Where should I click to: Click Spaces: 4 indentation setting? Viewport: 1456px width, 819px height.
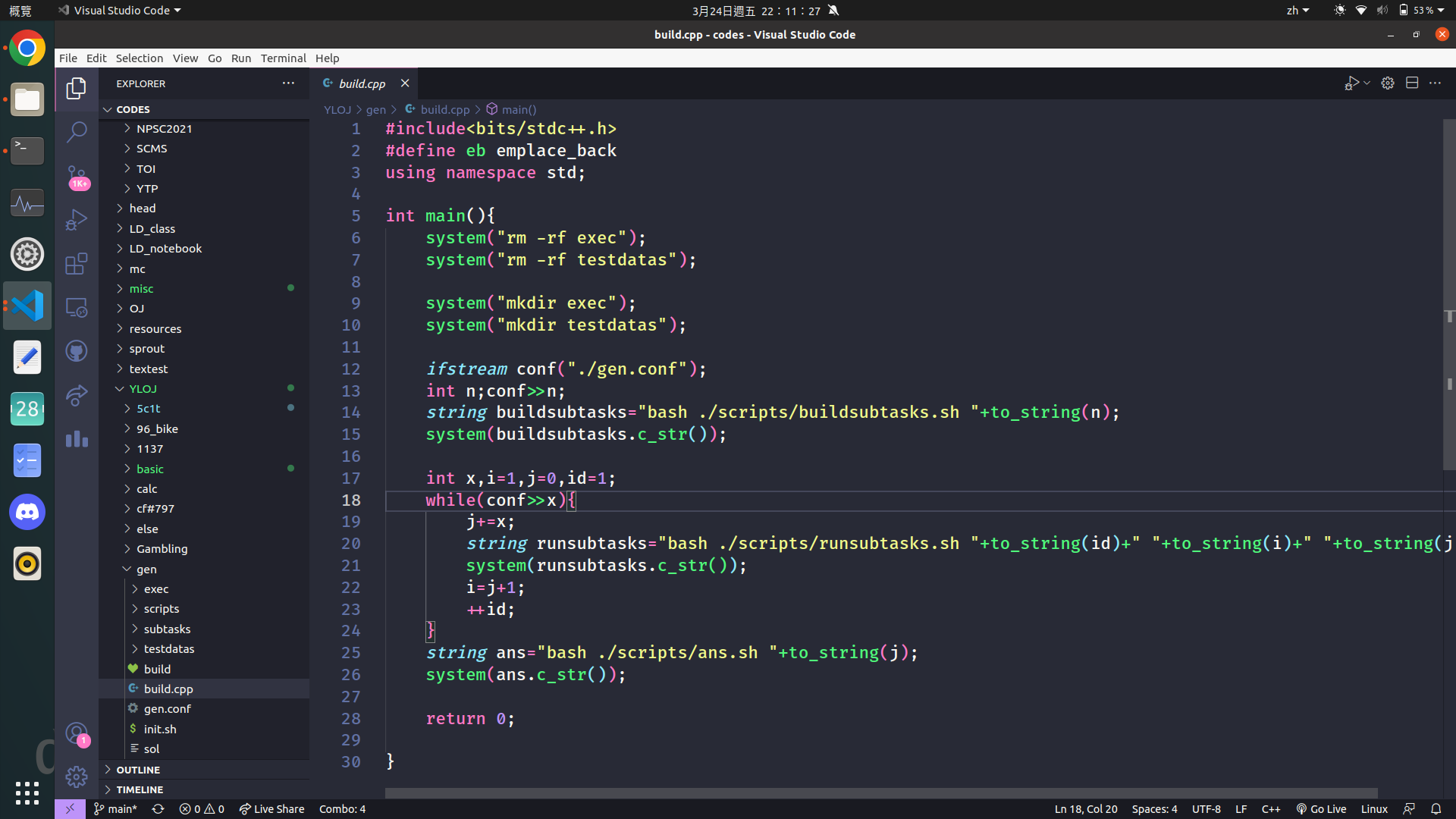(x=1154, y=809)
